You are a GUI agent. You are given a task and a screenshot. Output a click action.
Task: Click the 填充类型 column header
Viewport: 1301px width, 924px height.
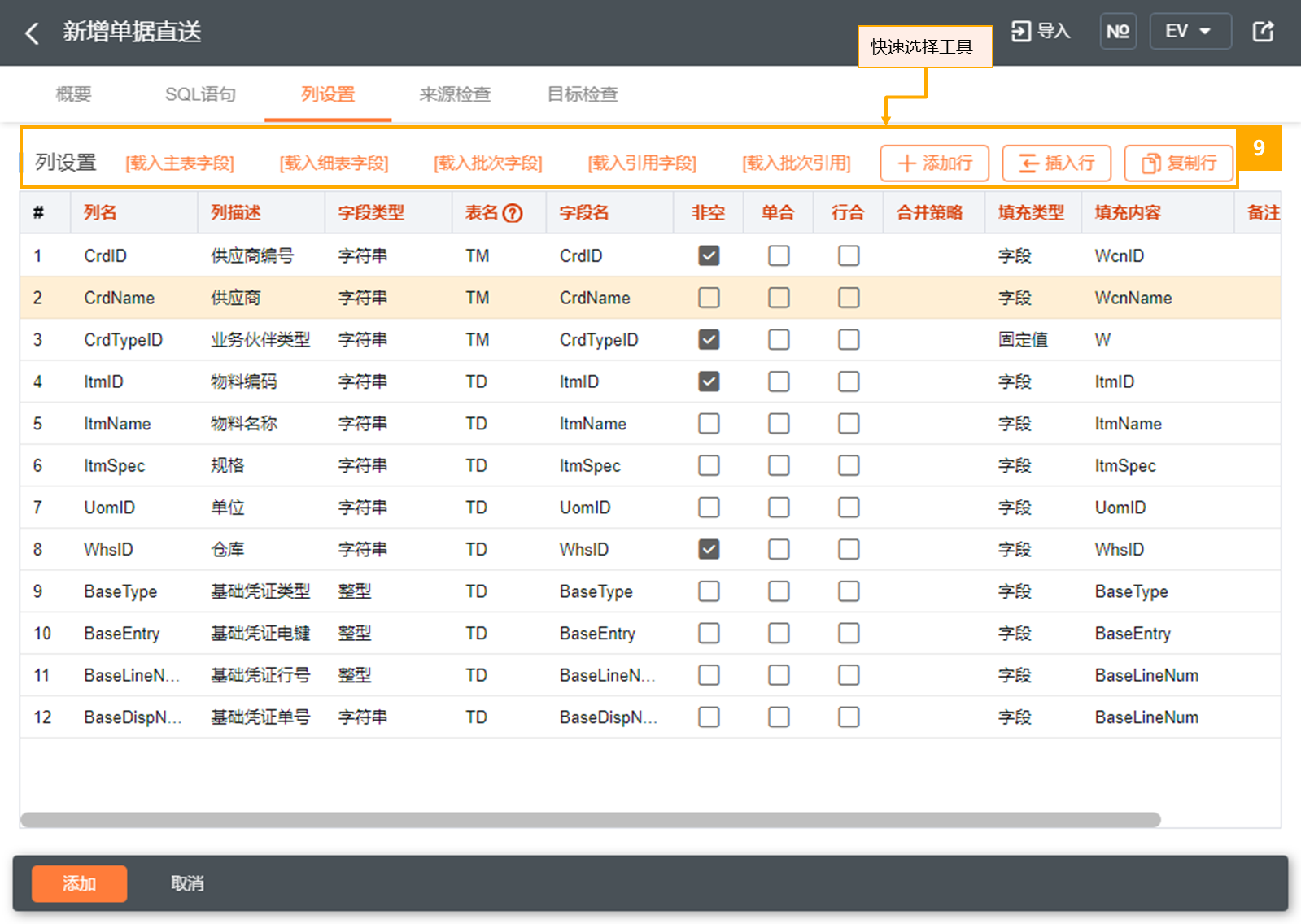point(1031,213)
